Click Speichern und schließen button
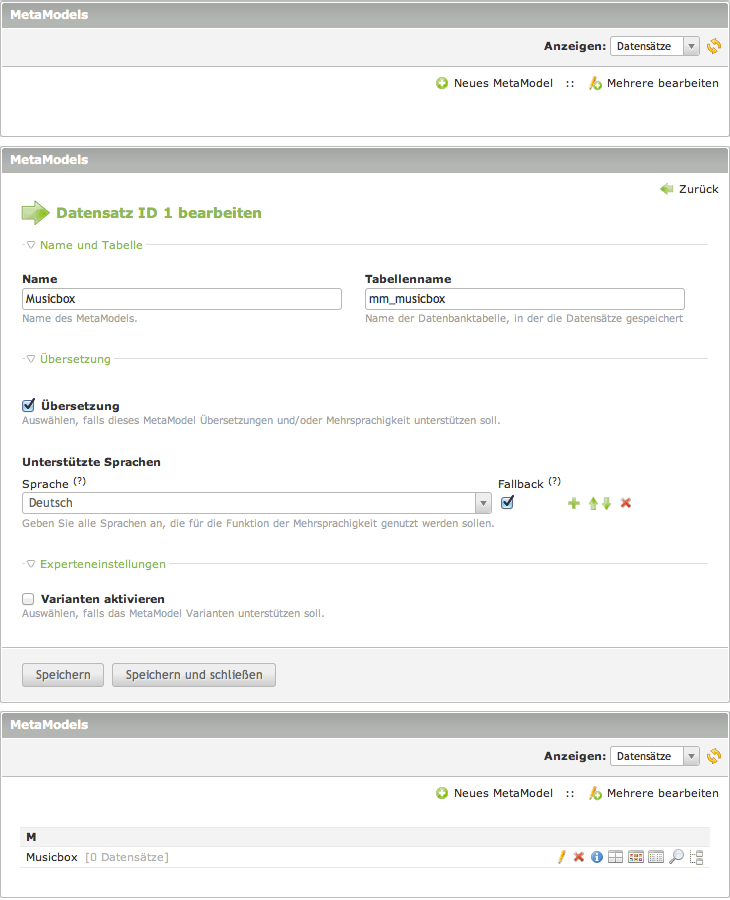The height and width of the screenshot is (900, 730). coord(194,675)
